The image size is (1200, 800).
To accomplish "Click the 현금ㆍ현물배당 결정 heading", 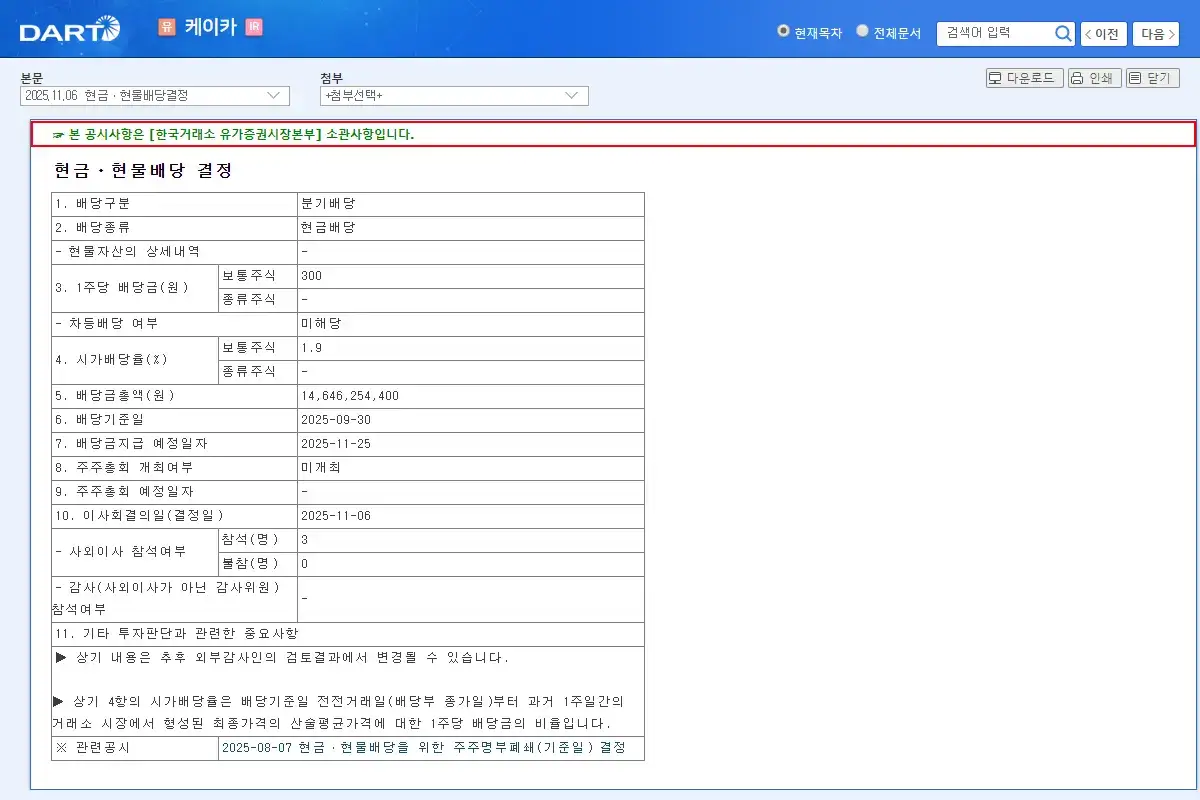I will (143, 171).
